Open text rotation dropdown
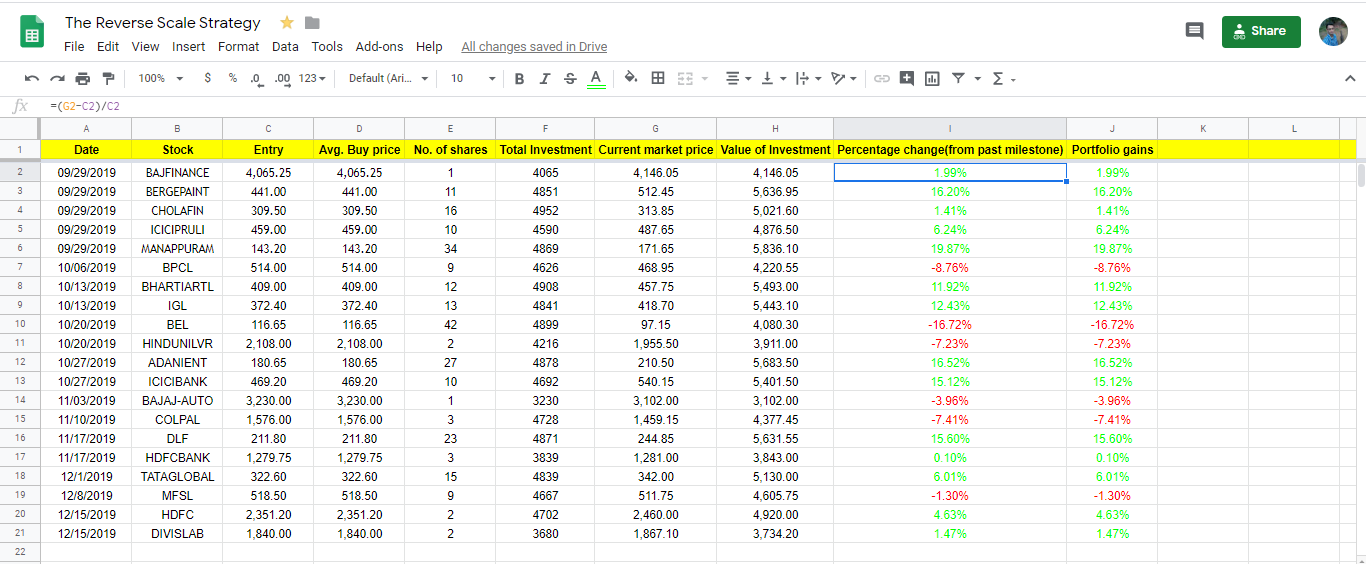1366x564 pixels. pyautogui.click(x=844, y=78)
